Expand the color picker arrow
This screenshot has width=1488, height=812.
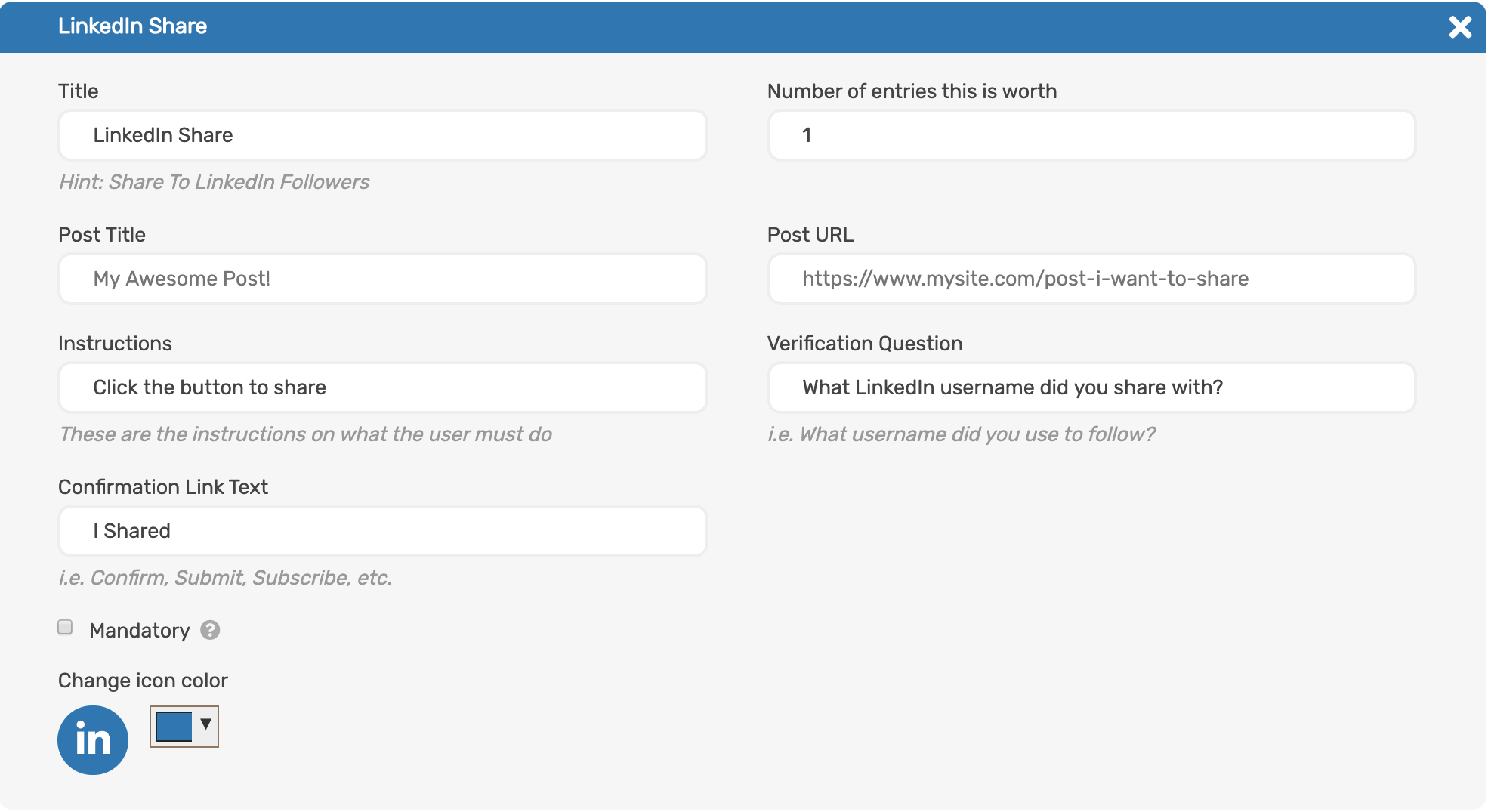tap(205, 726)
